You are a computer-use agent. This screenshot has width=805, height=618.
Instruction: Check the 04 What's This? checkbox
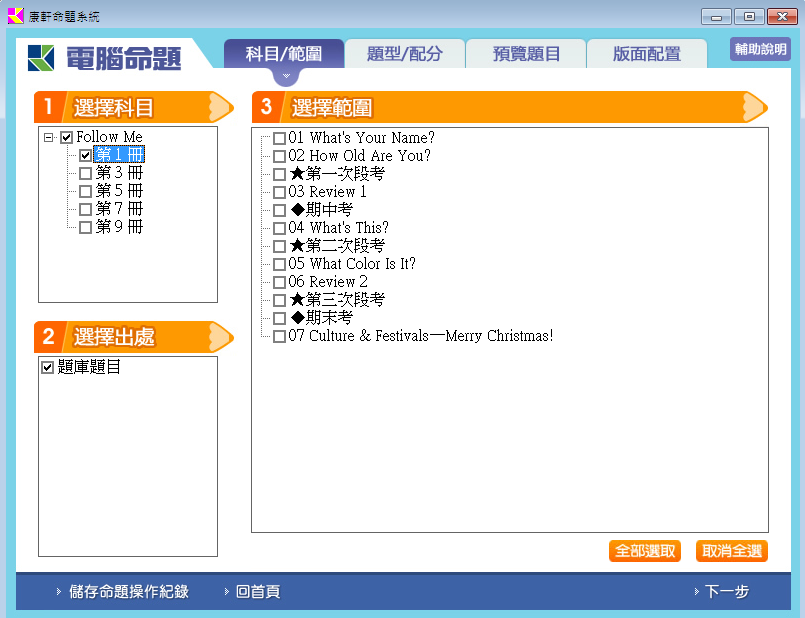(279, 228)
